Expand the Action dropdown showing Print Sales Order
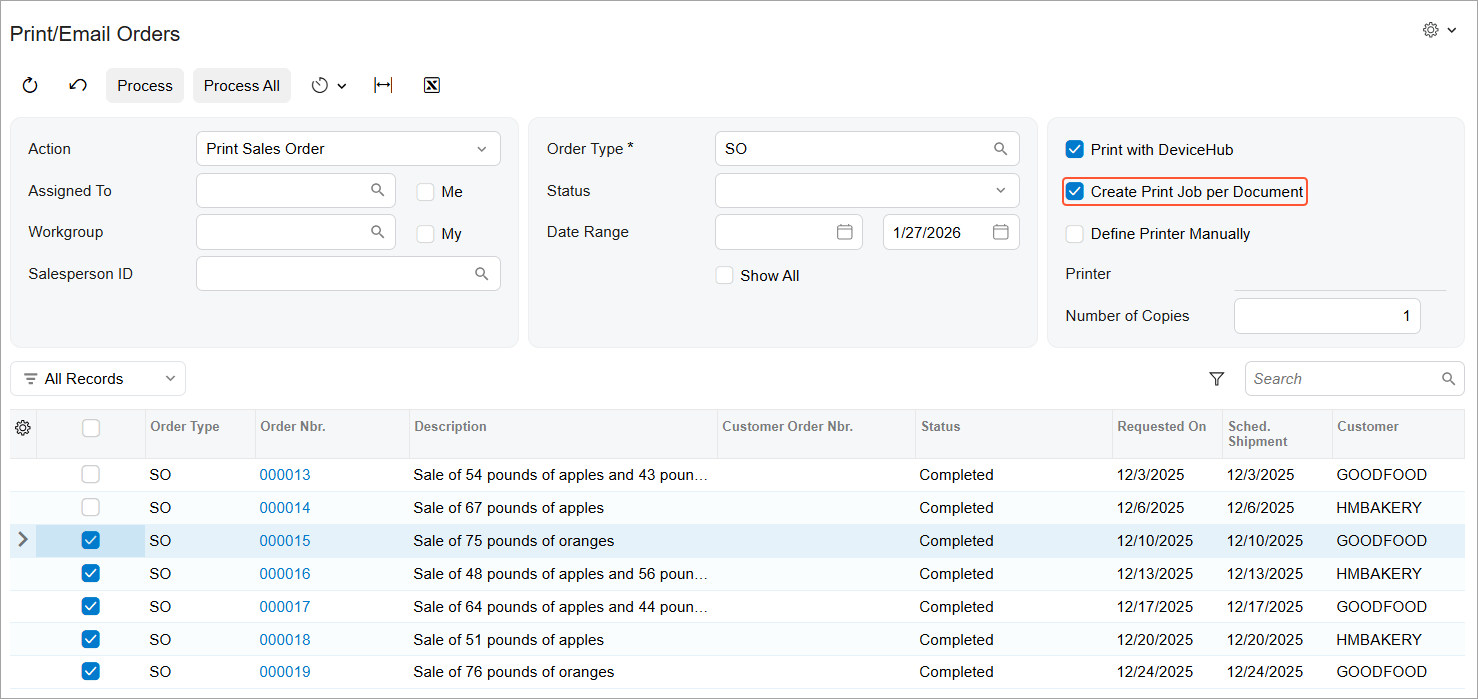1478x699 pixels. pos(348,149)
